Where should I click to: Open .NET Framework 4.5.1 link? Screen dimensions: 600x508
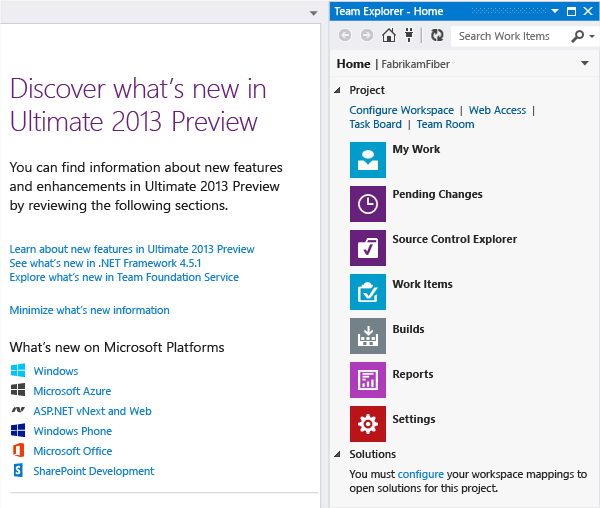coord(105,263)
